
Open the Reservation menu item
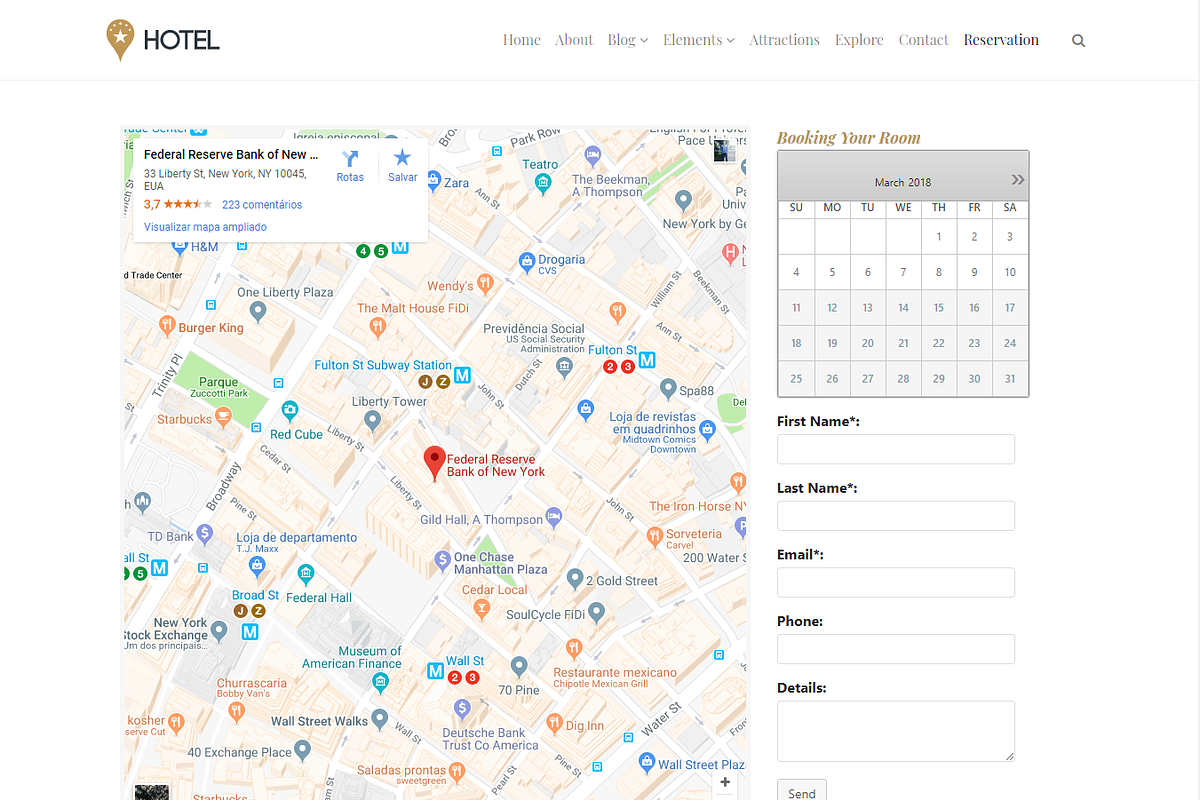1001,40
